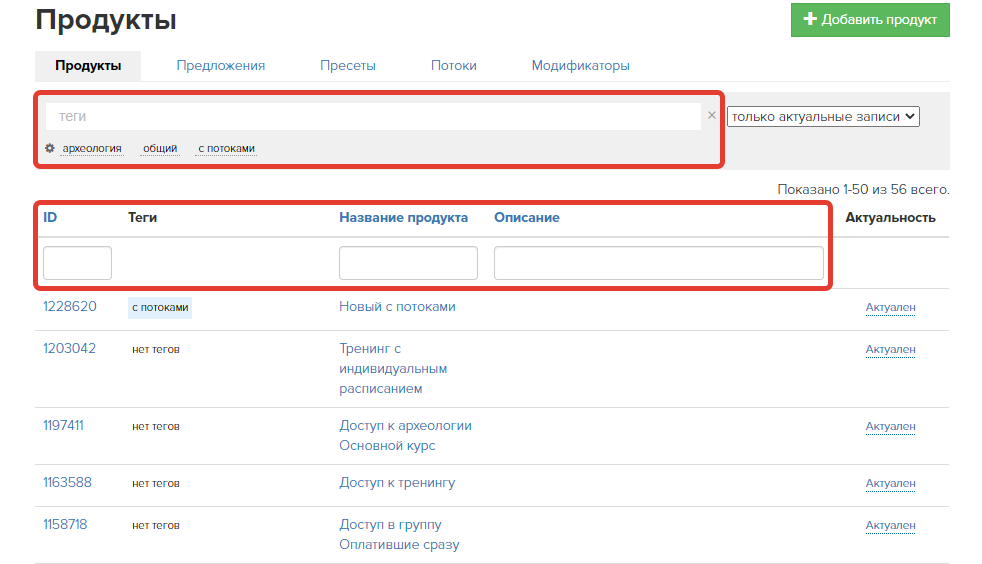Open product Новый с потоками
982x564 pixels.
click(x=397, y=307)
